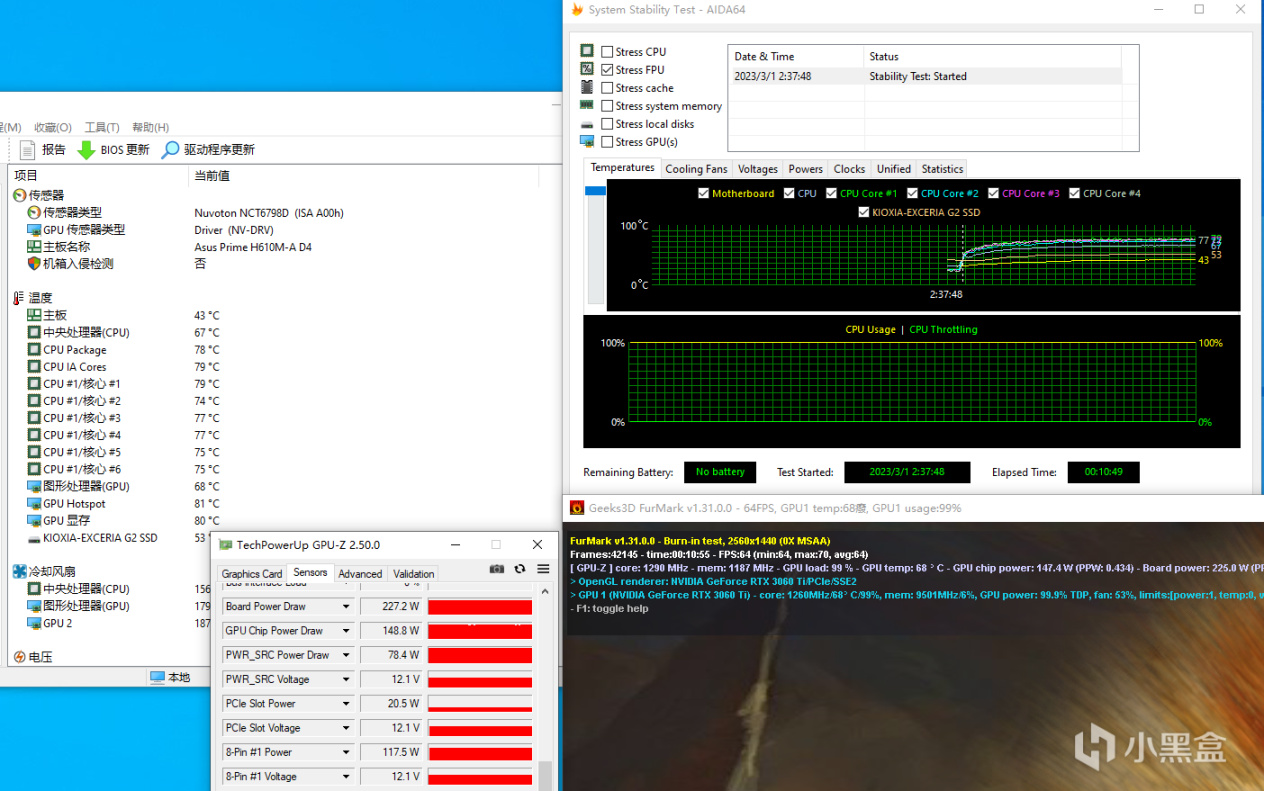Click the AIDA64 flame title icon
Screen dimensions: 1264x791
[576, 10]
